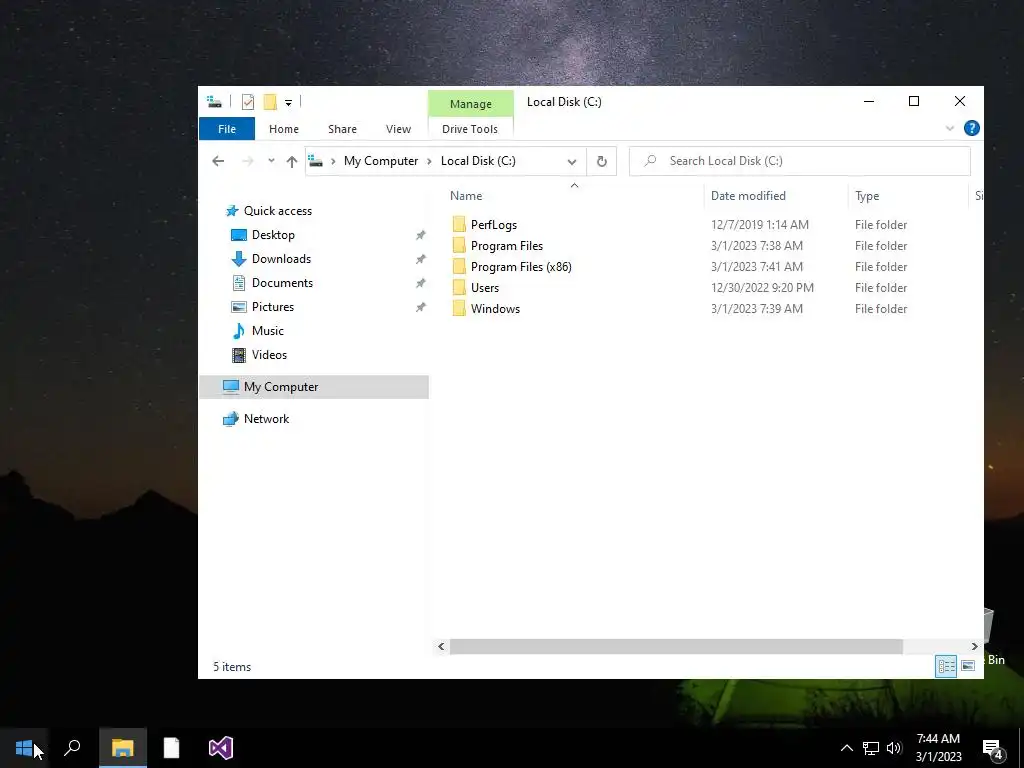Open Documents in the navigation pane

click(282, 283)
